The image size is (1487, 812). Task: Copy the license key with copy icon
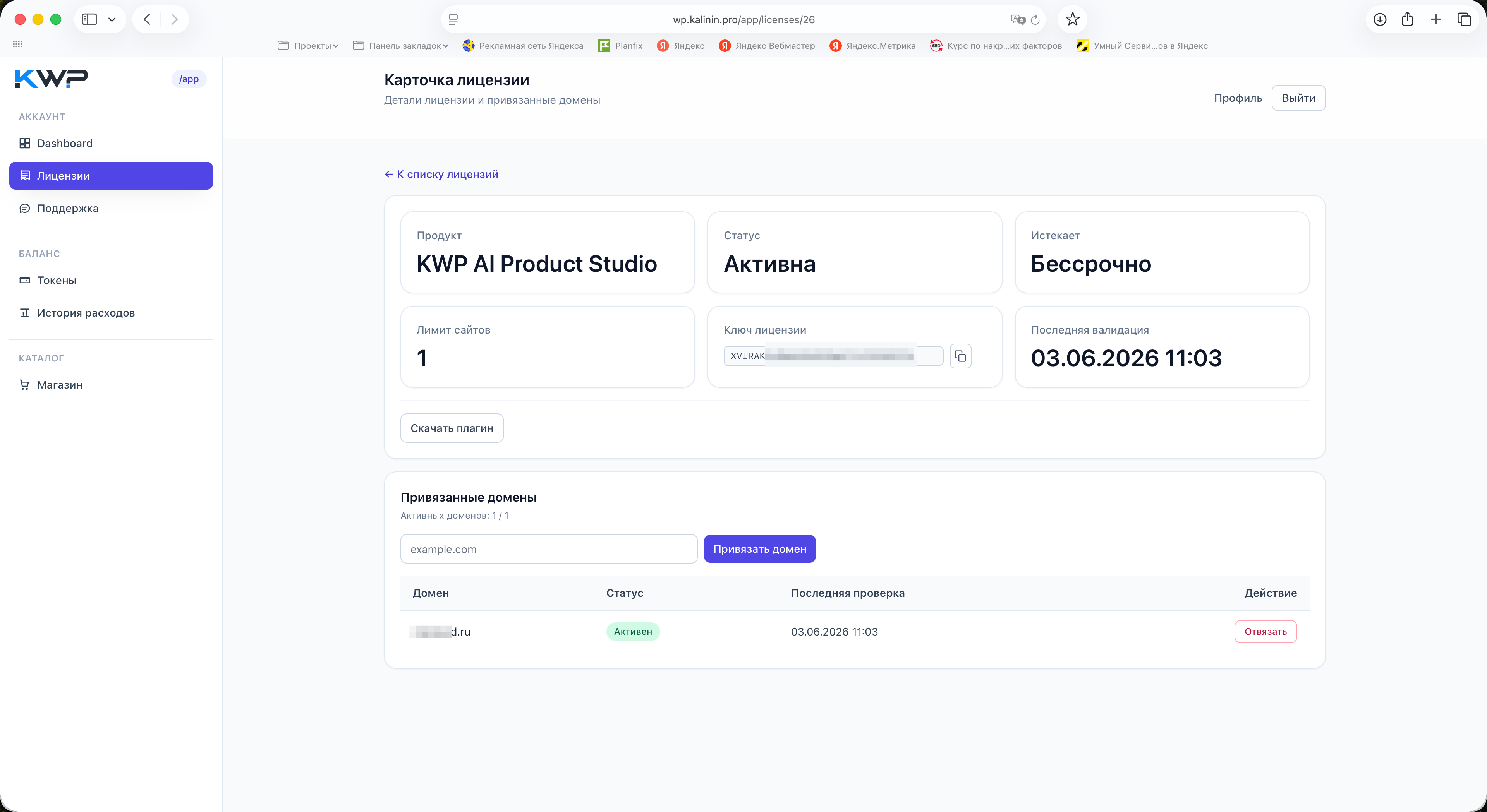coord(960,356)
